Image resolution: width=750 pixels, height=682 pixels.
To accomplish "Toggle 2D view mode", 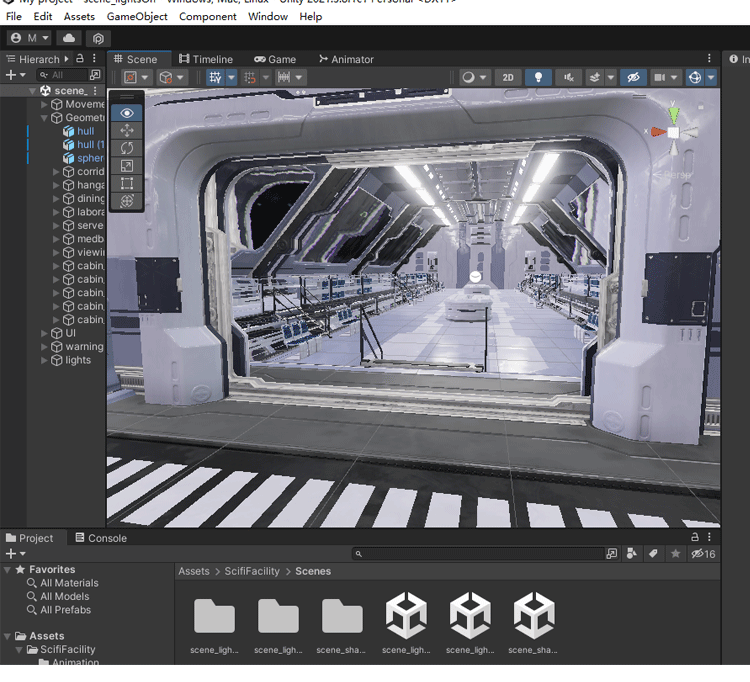I will click(508, 77).
